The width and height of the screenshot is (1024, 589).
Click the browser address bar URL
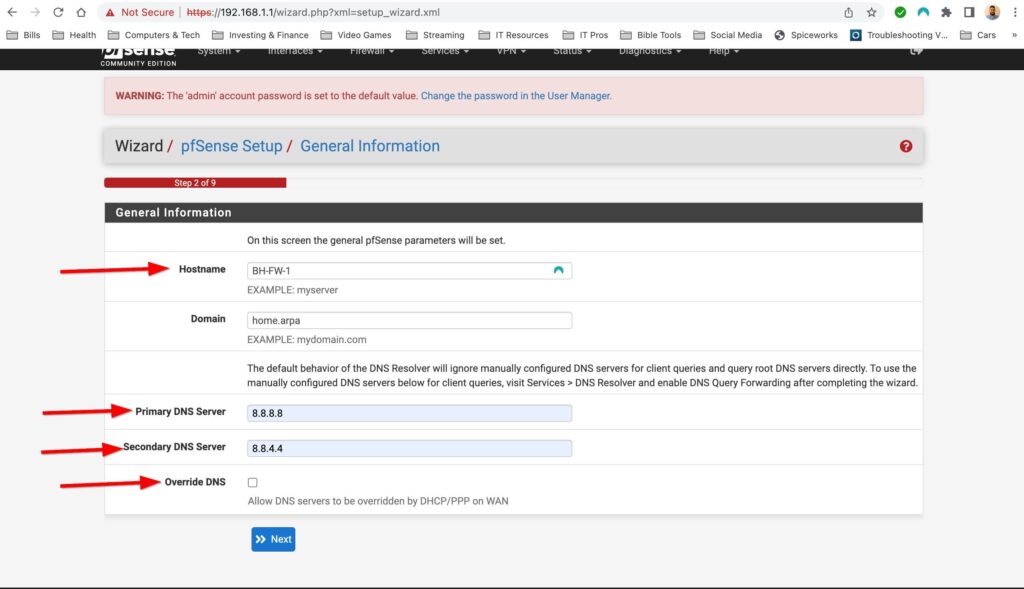pos(313,12)
